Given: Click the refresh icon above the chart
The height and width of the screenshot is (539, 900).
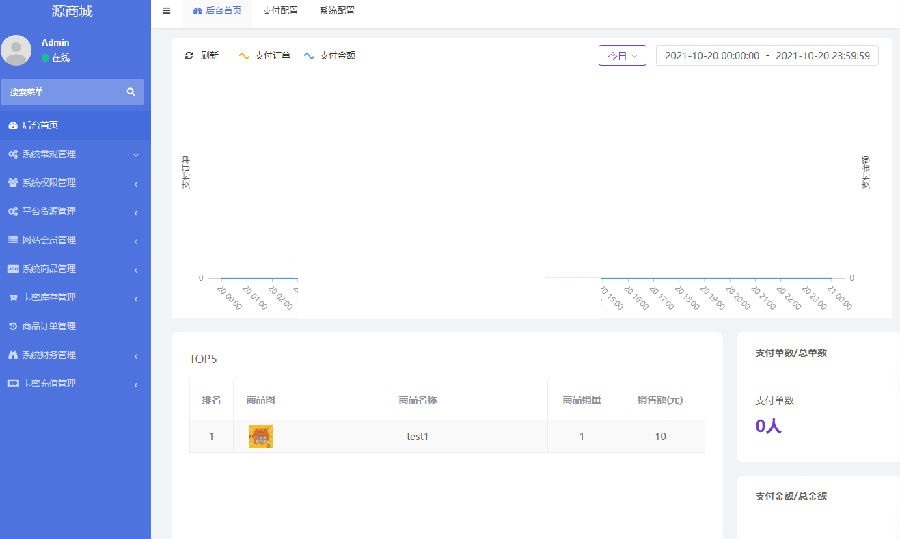Looking at the screenshot, I should pos(189,55).
